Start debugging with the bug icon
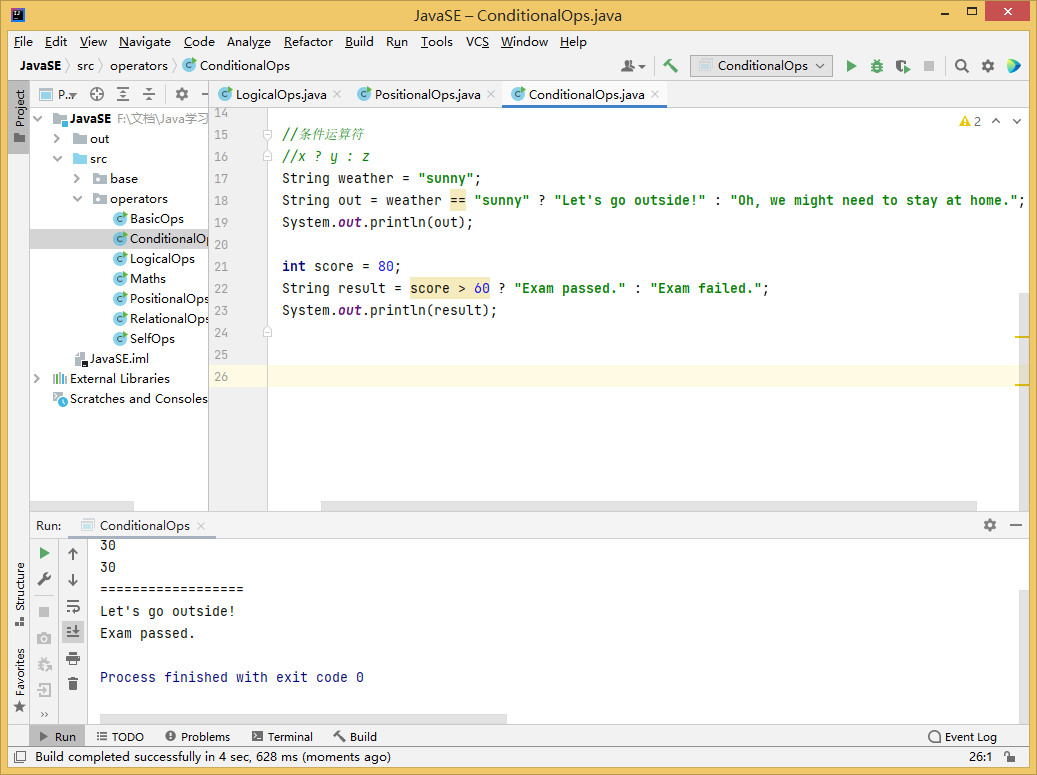This screenshot has width=1037, height=775. point(877,66)
